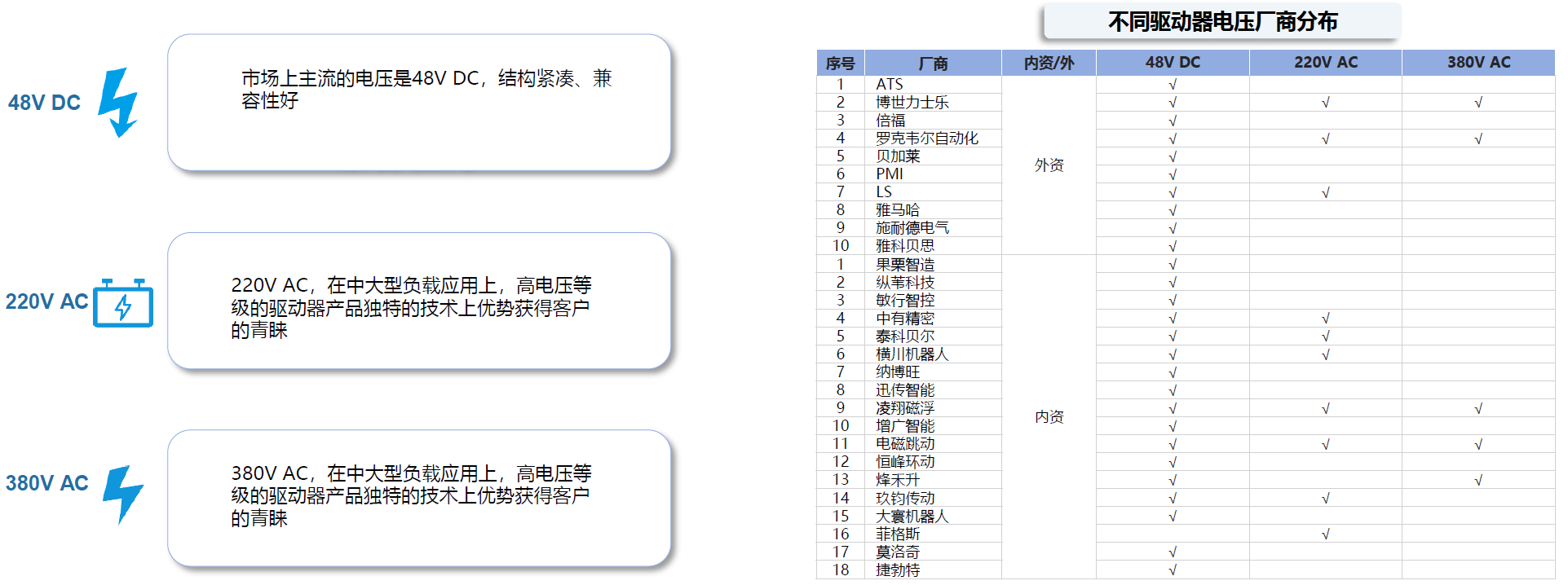Click the 内资 merged category cell
Image resolution: width=1568 pixels, height=585 pixels.
point(1049,417)
